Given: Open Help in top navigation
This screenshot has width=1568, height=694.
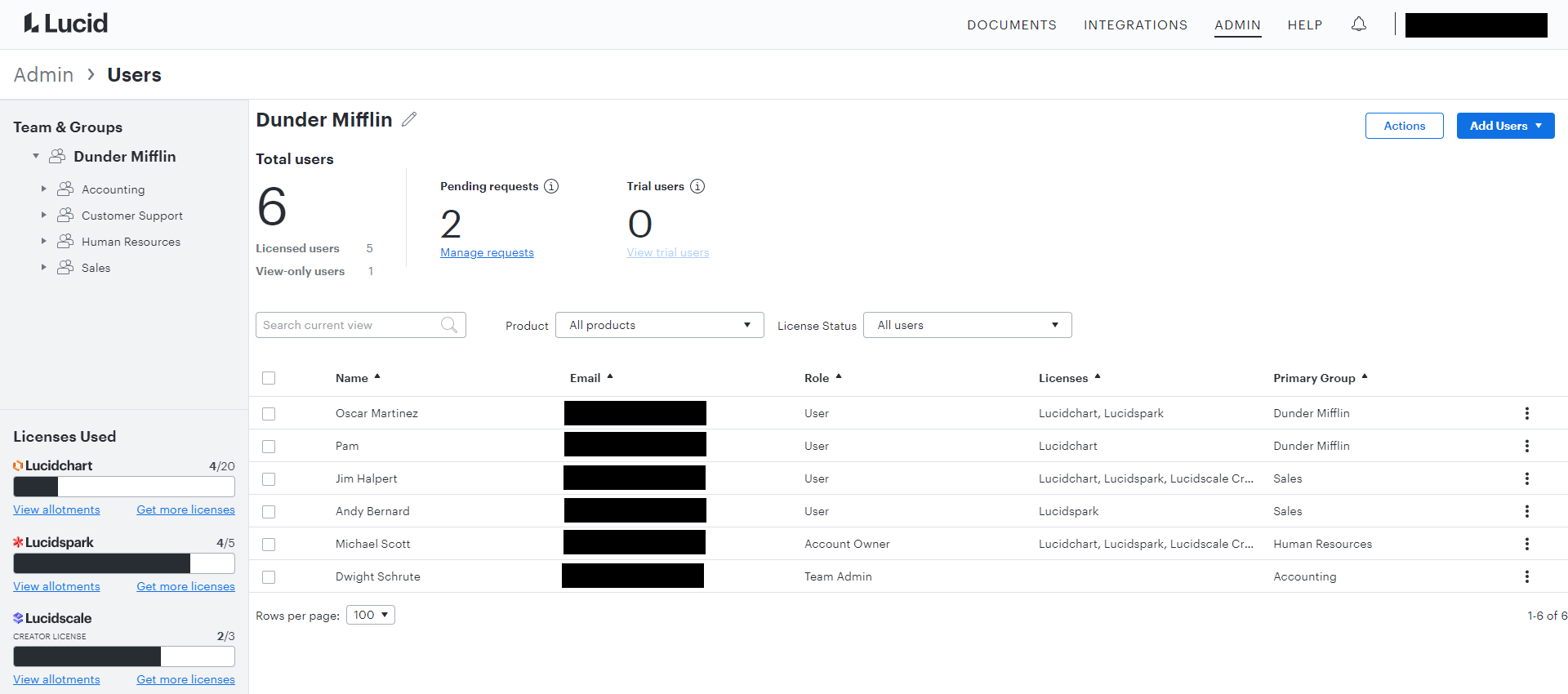Looking at the screenshot, I should click(x=1305, y=25).
